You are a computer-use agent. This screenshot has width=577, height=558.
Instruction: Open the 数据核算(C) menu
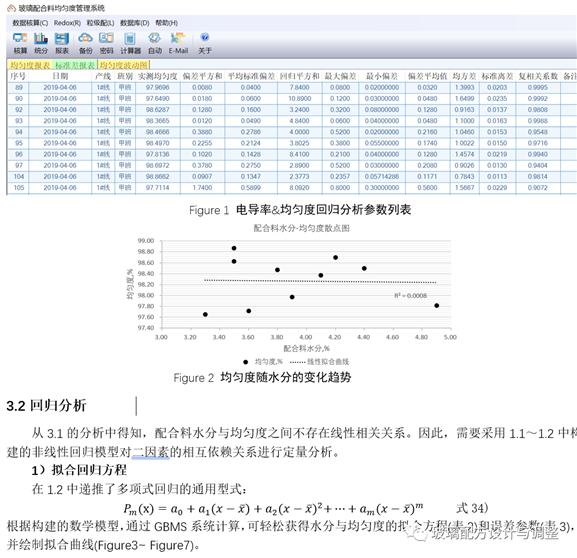[x=30, y=23]
